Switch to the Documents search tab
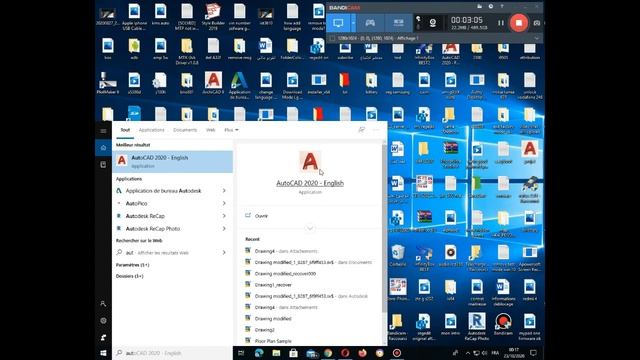Image resolution: width=640 pixels, height=360 pixels. pyautogui.click(x=185, y=130)
